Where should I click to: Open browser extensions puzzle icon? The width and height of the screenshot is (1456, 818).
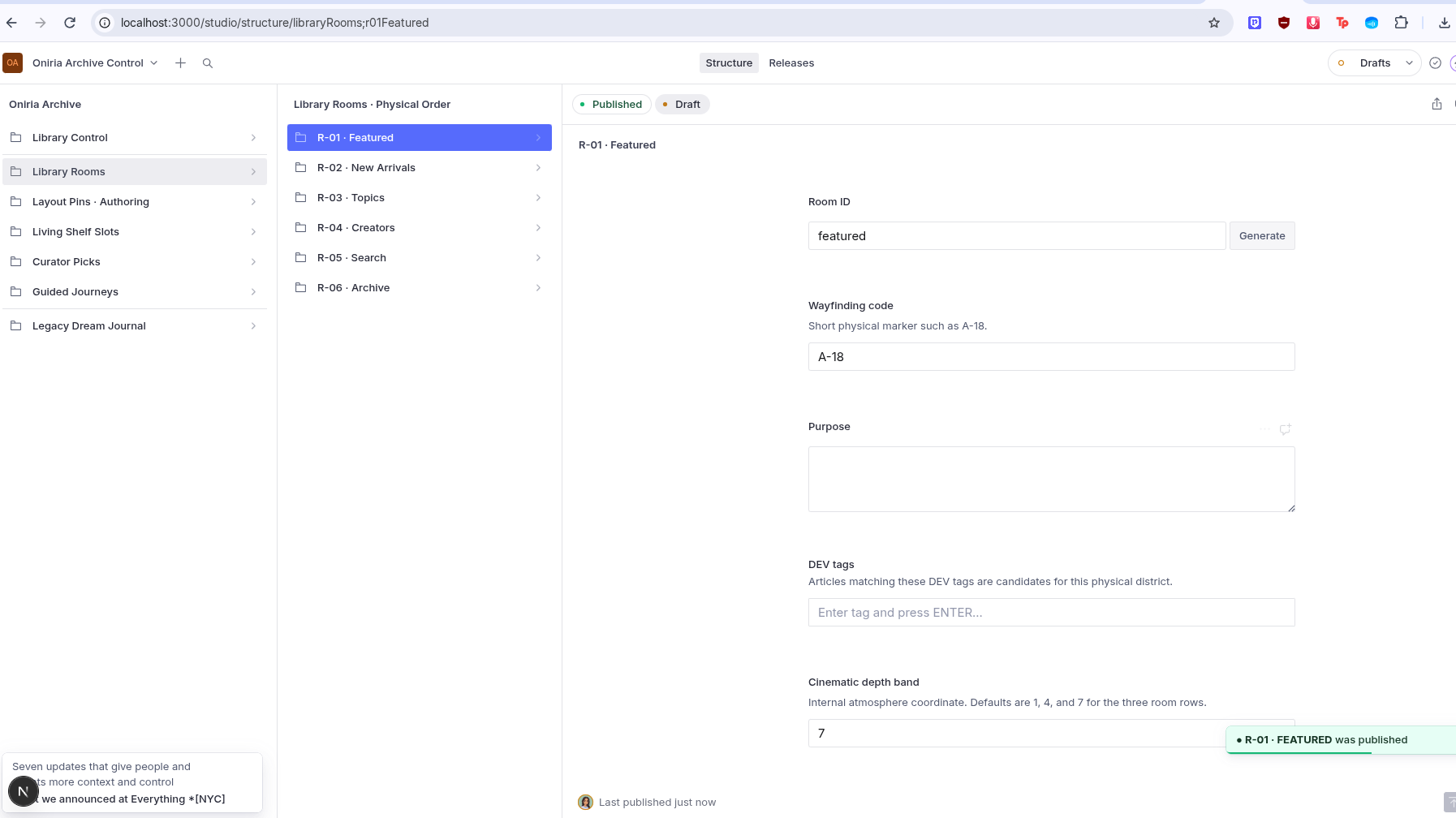click(x=1401, y=23)
